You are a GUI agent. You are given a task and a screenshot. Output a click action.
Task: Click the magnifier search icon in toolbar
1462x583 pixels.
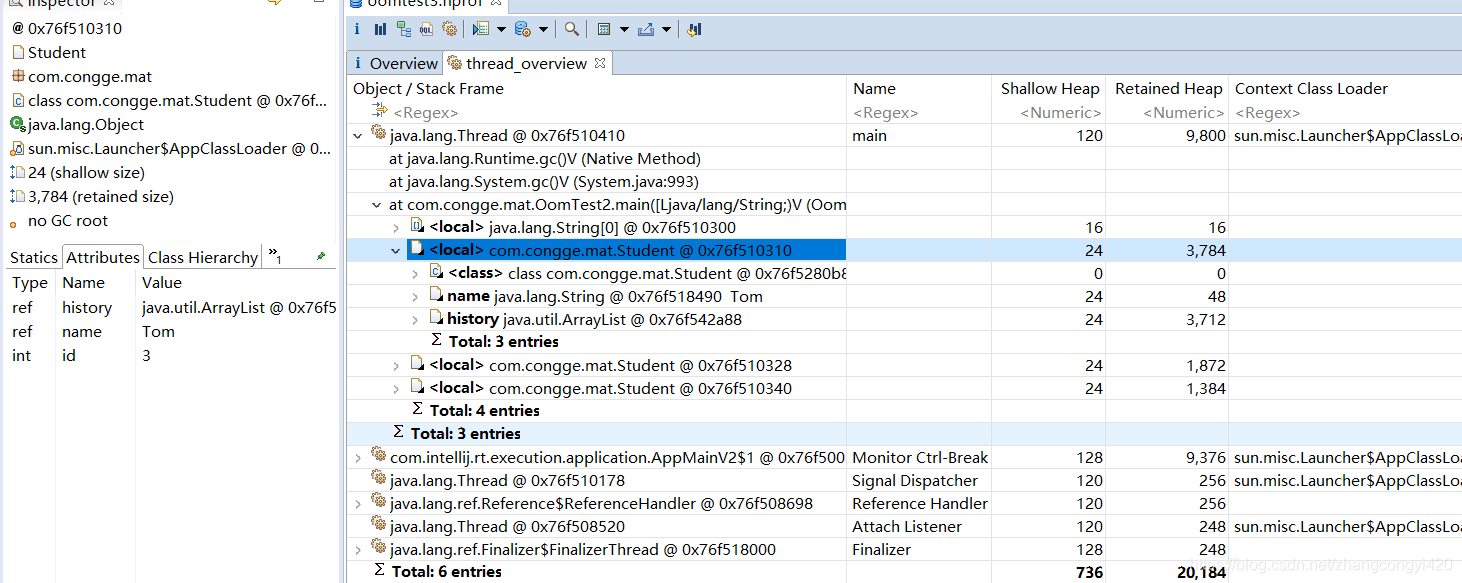(x=571, y=30)
